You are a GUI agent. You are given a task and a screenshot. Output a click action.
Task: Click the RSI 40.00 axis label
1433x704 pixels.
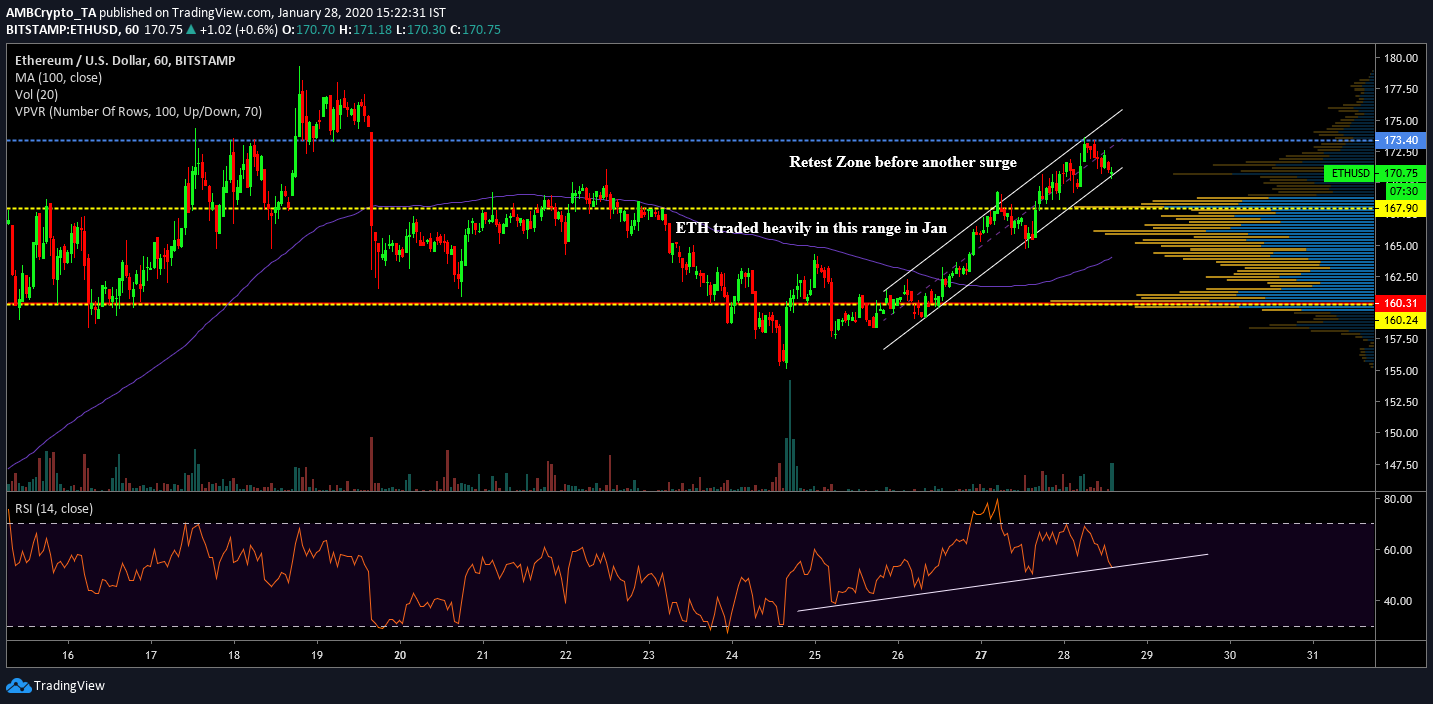pos(1400,601)
